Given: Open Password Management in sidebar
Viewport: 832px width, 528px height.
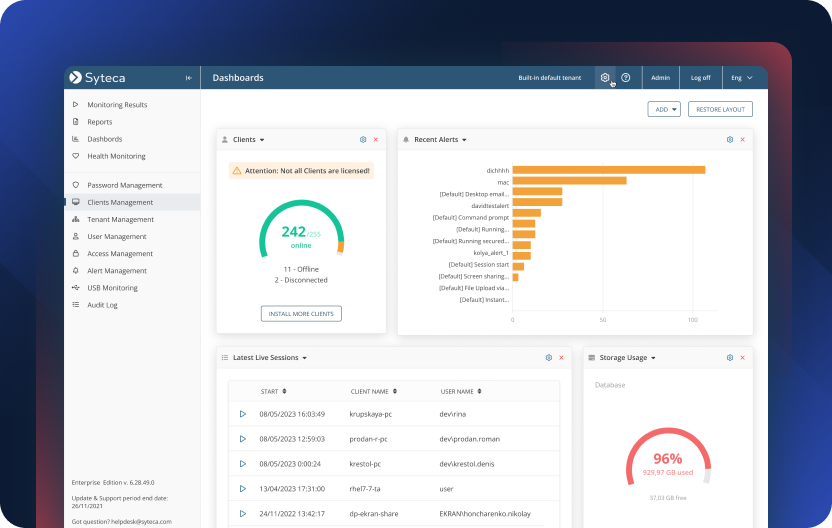Looking at the screenshot, I should (124, 185).
